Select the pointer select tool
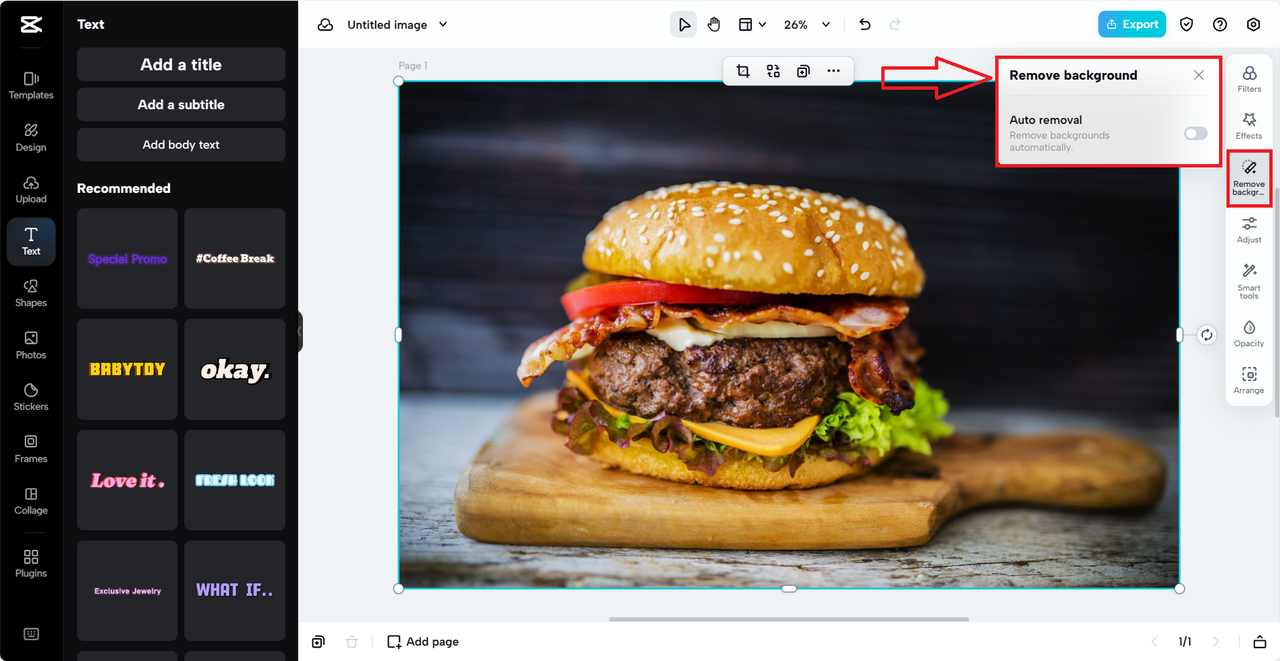The height and width of the screenshot is (661, 1280). [x=684, y=25]
